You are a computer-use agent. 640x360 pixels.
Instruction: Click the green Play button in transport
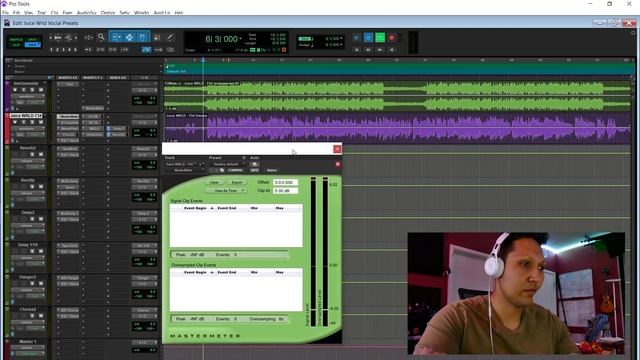[x=380, y=38]
